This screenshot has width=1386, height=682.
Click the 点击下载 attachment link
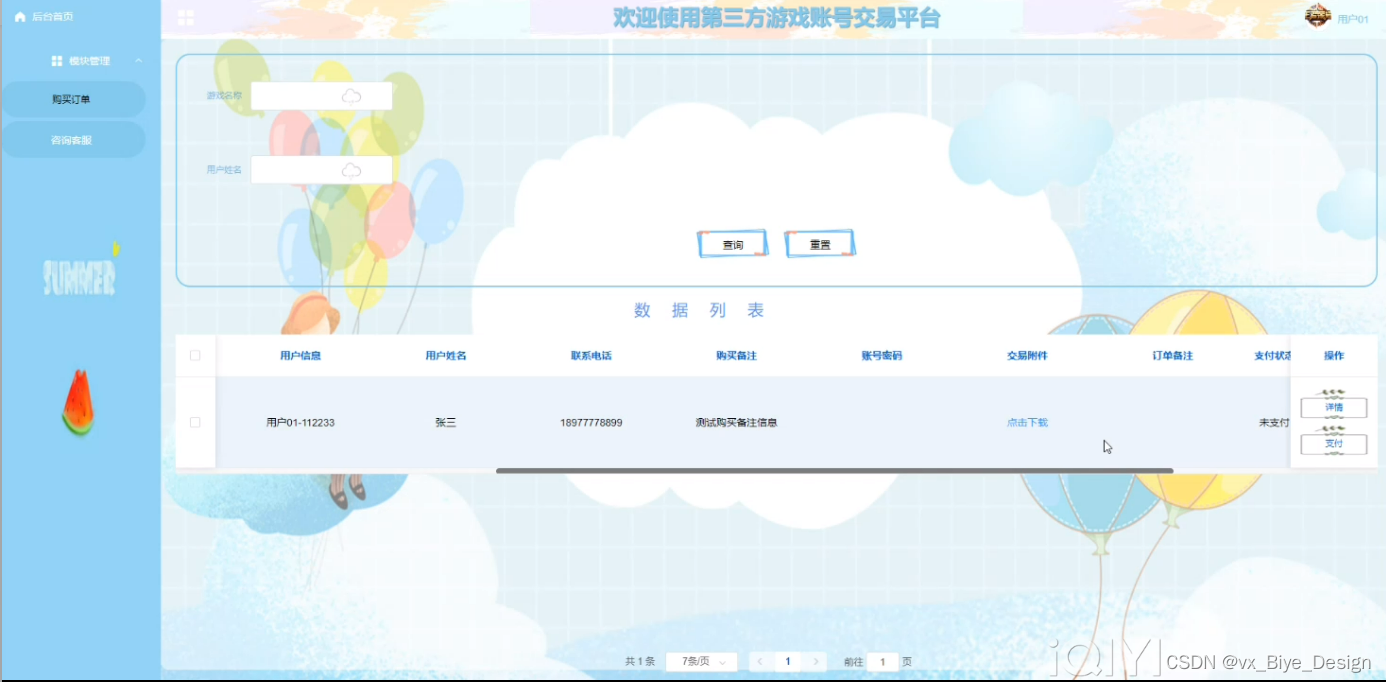pos(1027,423)
